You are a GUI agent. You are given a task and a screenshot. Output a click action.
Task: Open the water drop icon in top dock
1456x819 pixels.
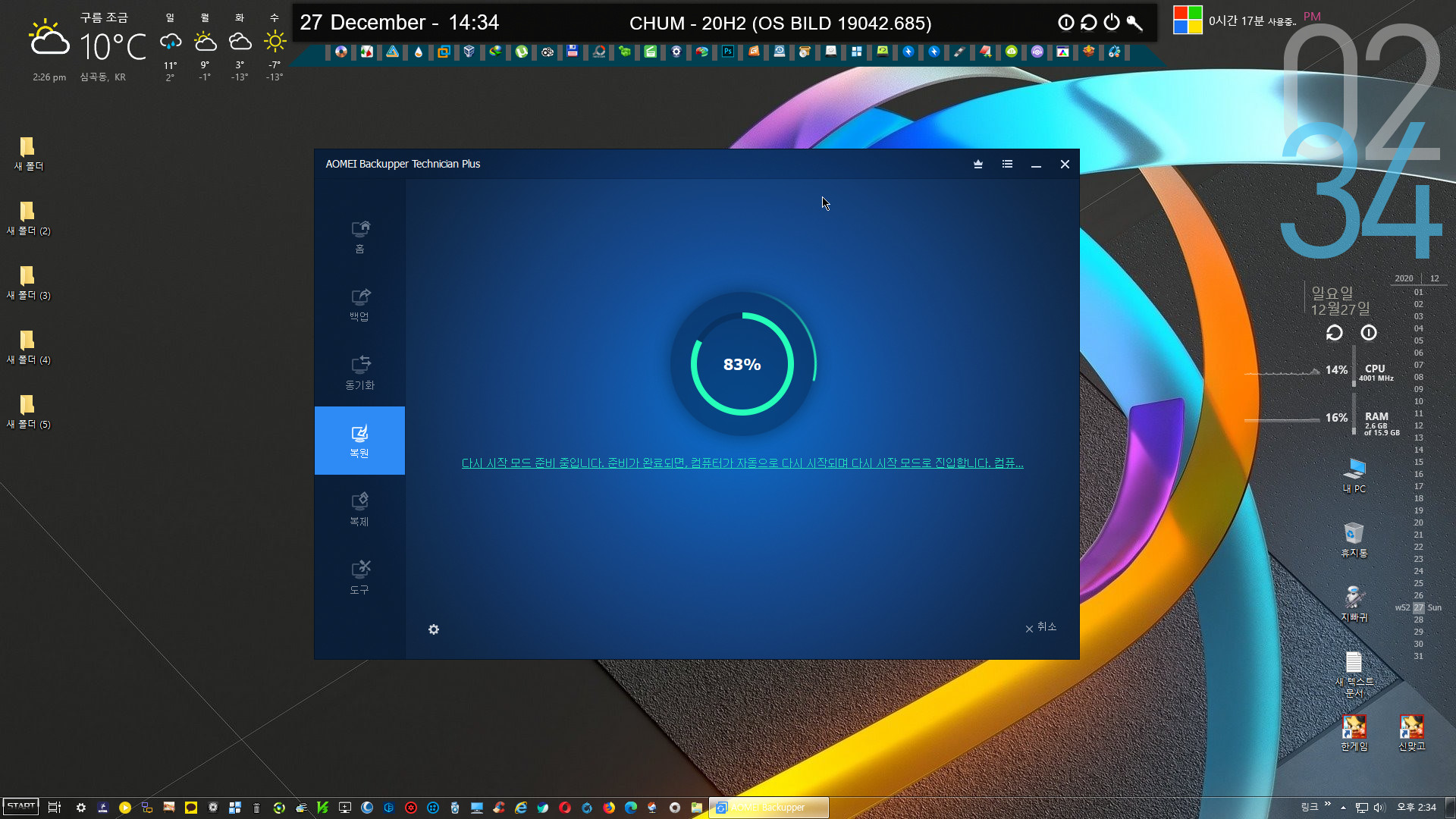tap(419, 52)
